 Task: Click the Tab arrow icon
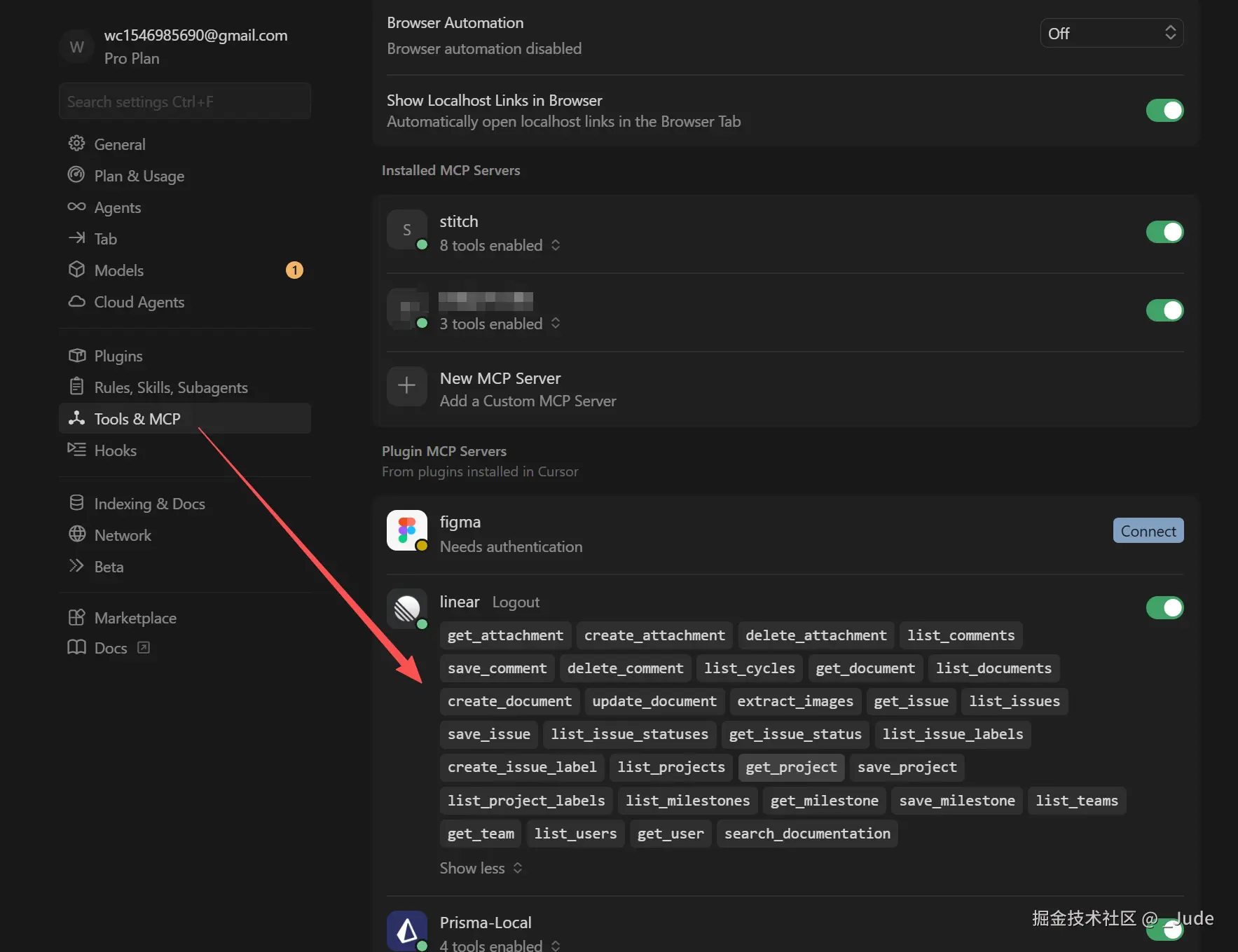click(x=76, y=238)
